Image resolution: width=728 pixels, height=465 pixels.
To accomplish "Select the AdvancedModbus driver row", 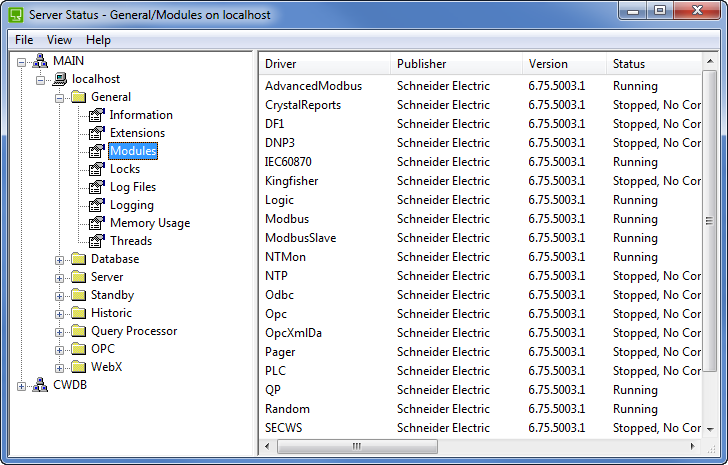I will tap(480, 86).
